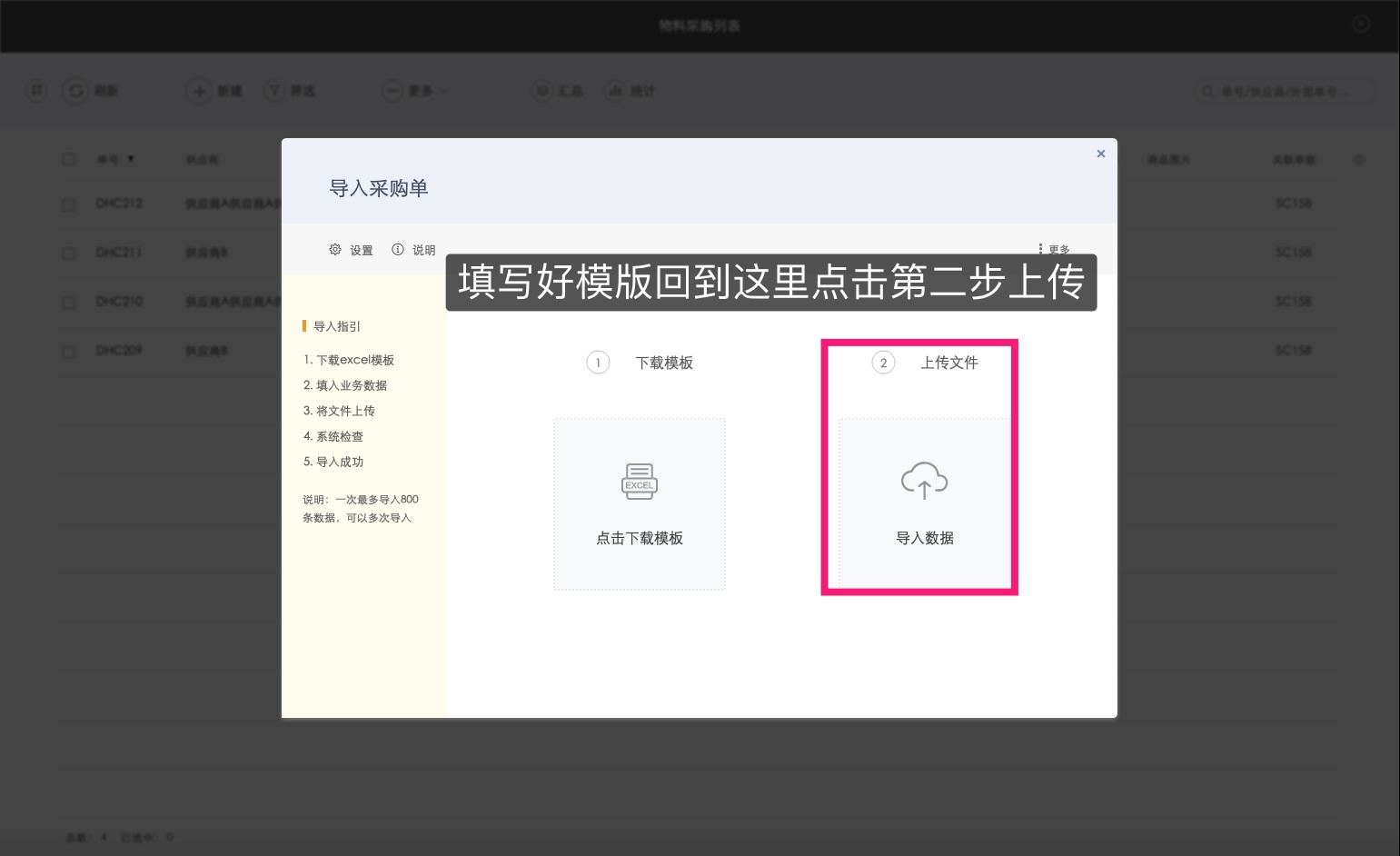Click 导入数据 to upload the file
The width and height of the screenshot is (1400, 856).
924,504
